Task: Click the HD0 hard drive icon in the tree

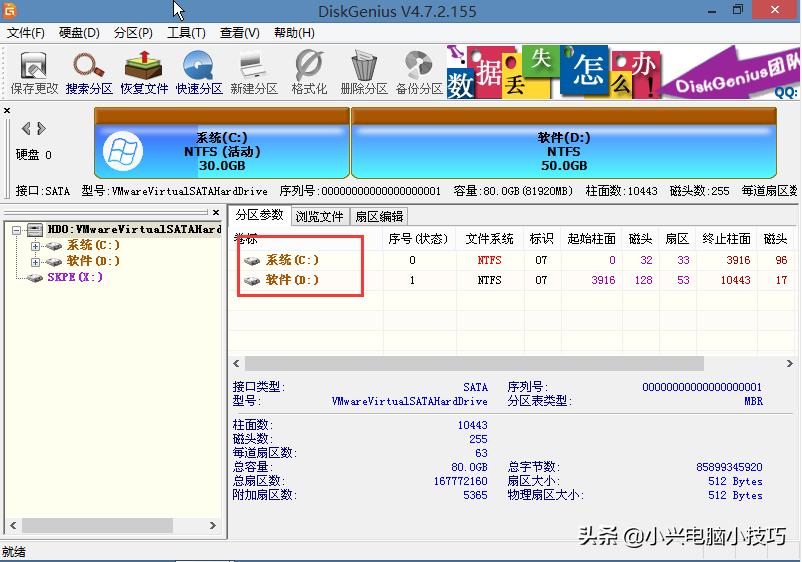Action: click(x=35, y=230)
